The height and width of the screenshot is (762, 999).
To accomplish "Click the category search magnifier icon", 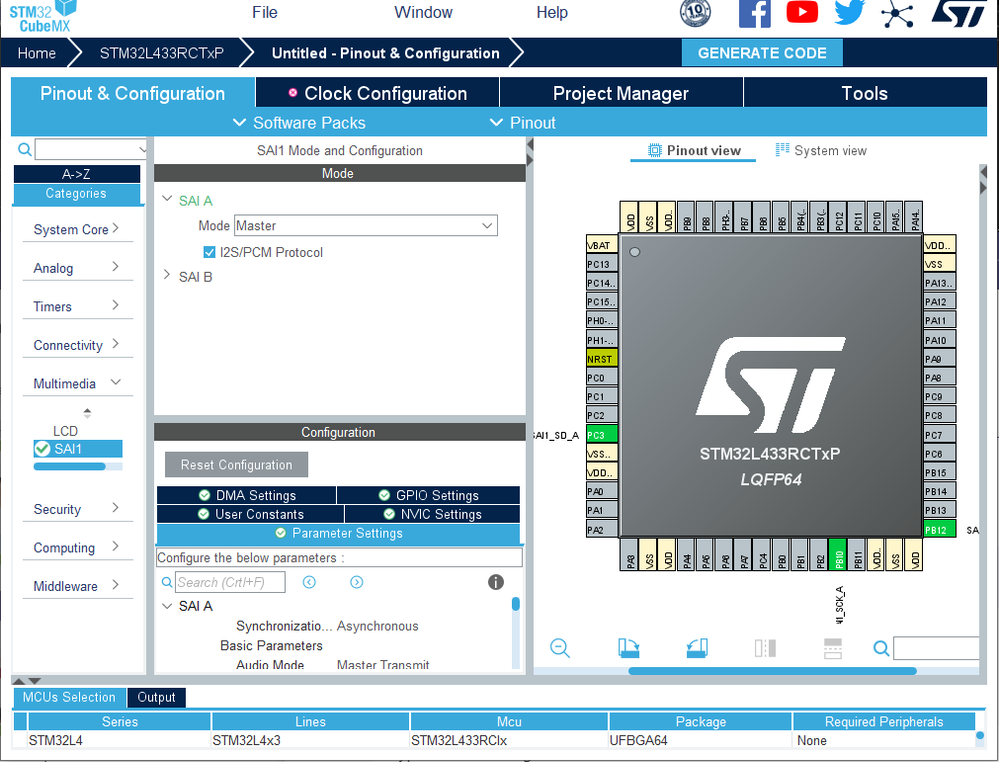I will 24,149.
